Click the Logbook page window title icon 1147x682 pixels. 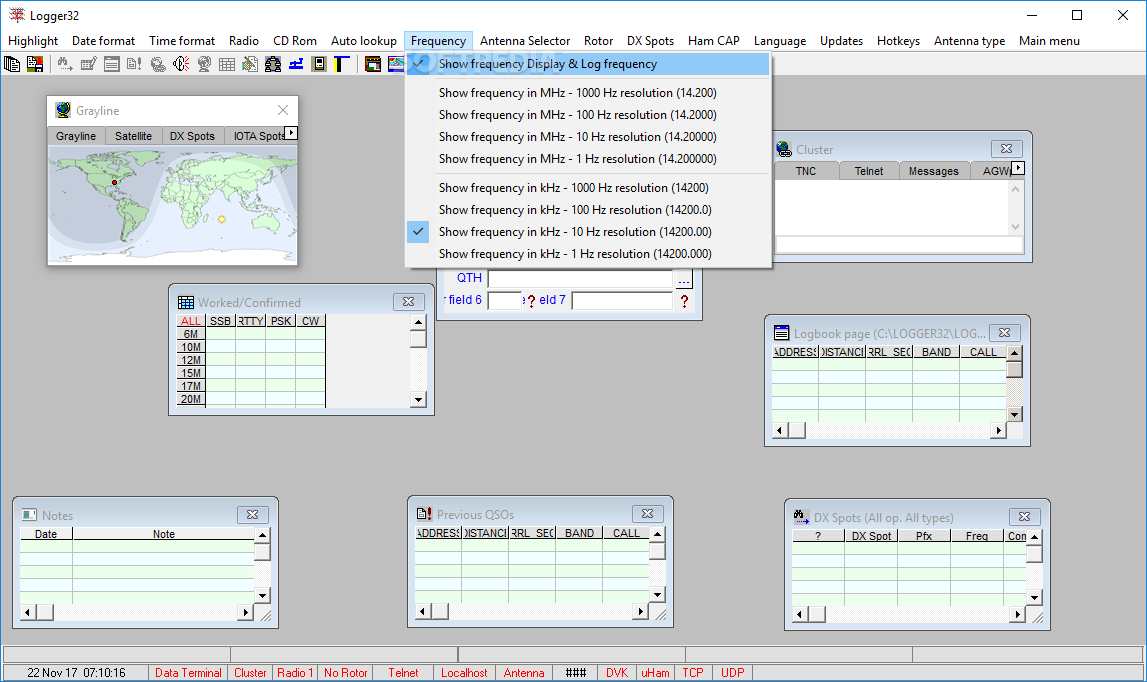click(x=781, y=333)
